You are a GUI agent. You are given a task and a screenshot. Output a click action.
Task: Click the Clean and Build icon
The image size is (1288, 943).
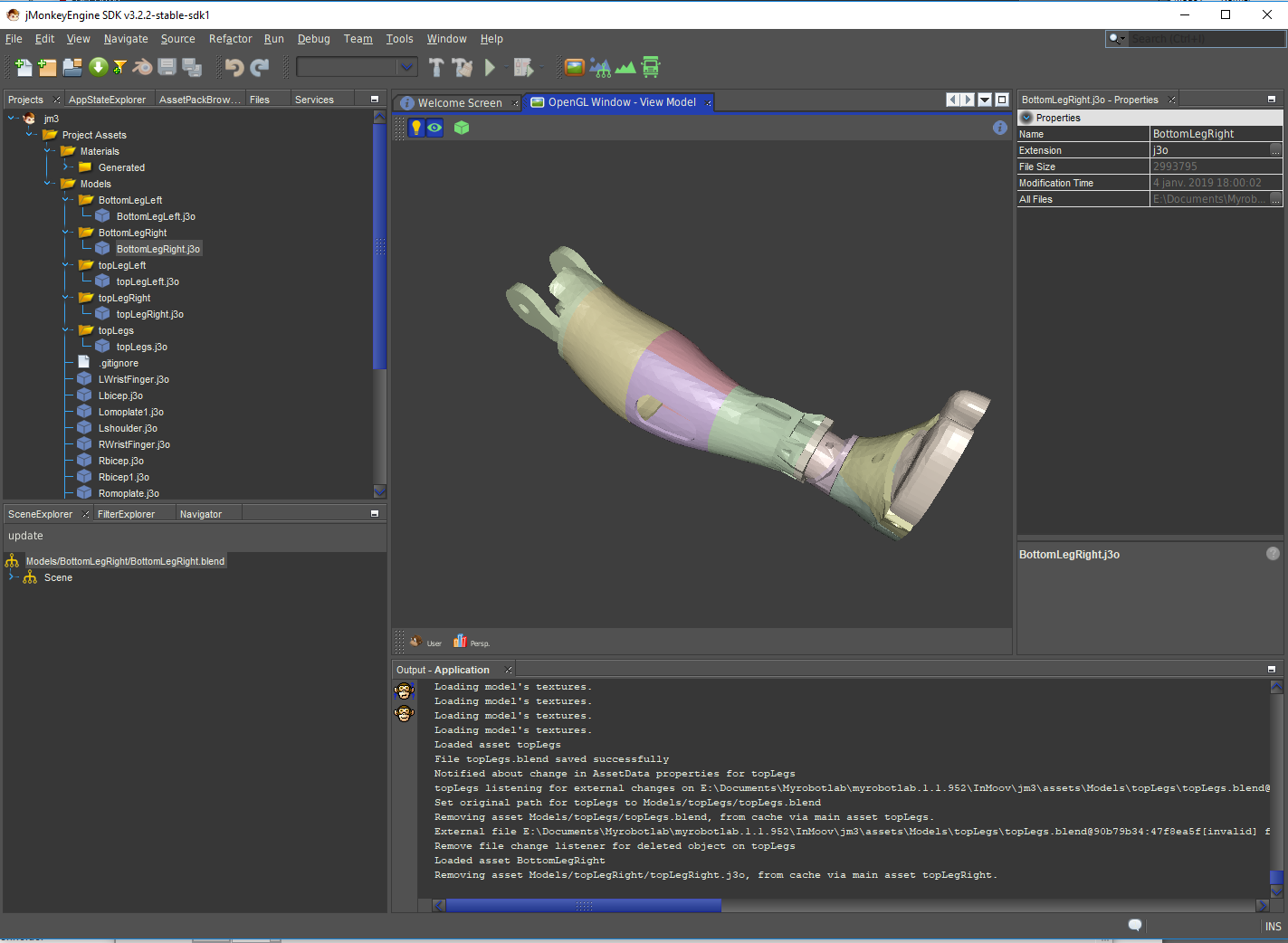click(x=462, y=67)
